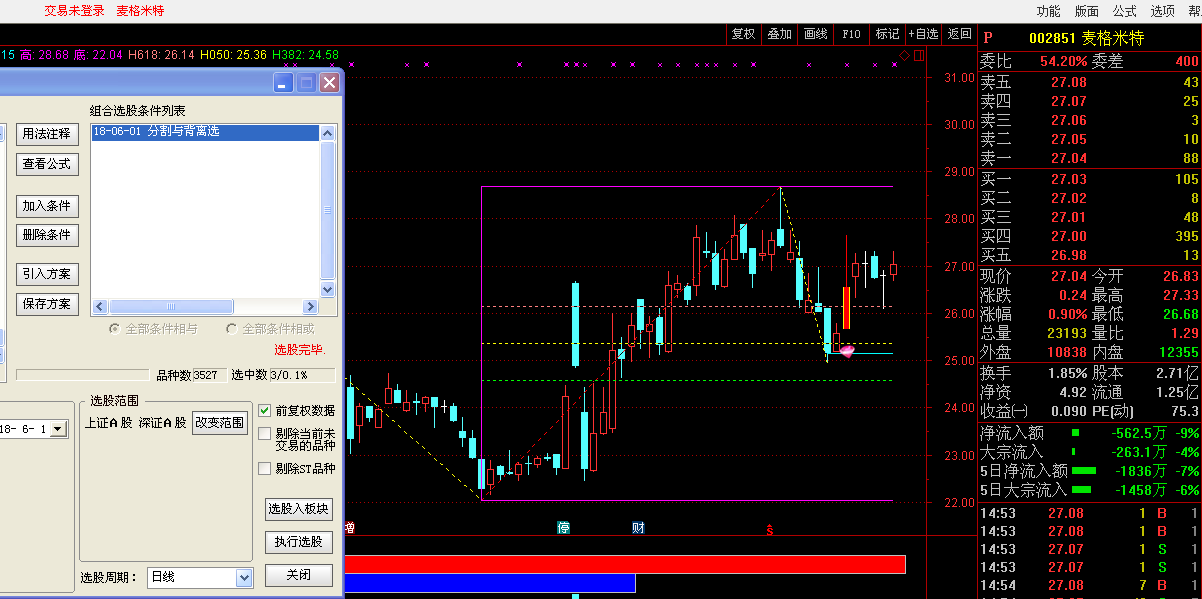Select the 18-06-01 分割与背离选 condition row
Image resolution: width=1202 pixels, height=599 pixels.
[x=205, y=132]
